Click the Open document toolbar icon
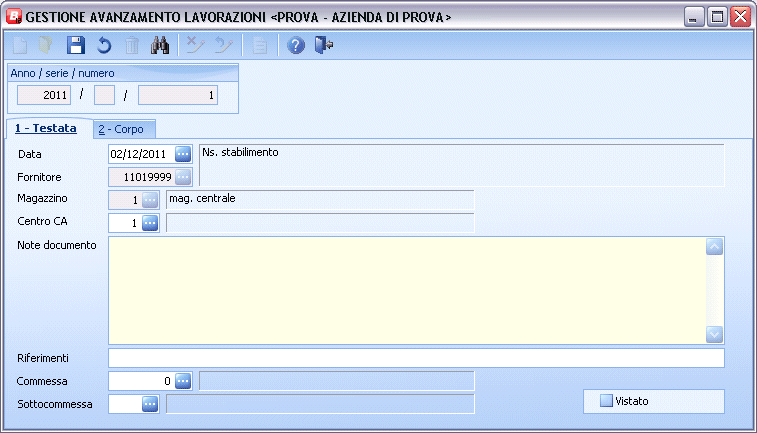The width and height of the screenshot is (757, 433). pos(46,45)
